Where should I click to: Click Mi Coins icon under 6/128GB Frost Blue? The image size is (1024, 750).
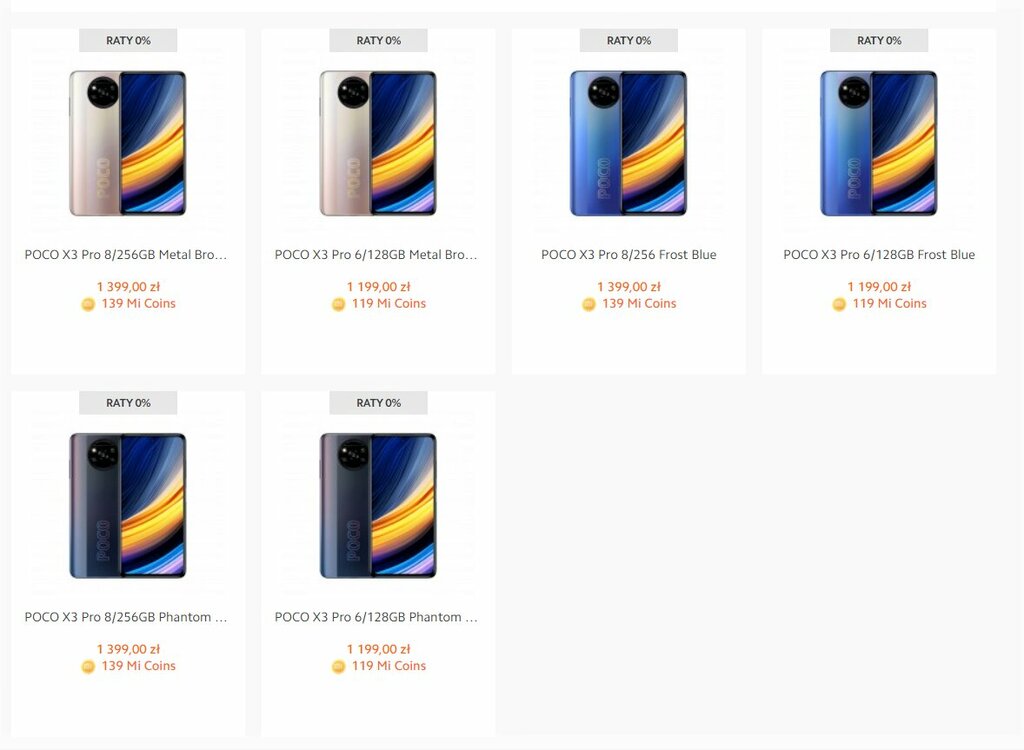coord(839,305)
